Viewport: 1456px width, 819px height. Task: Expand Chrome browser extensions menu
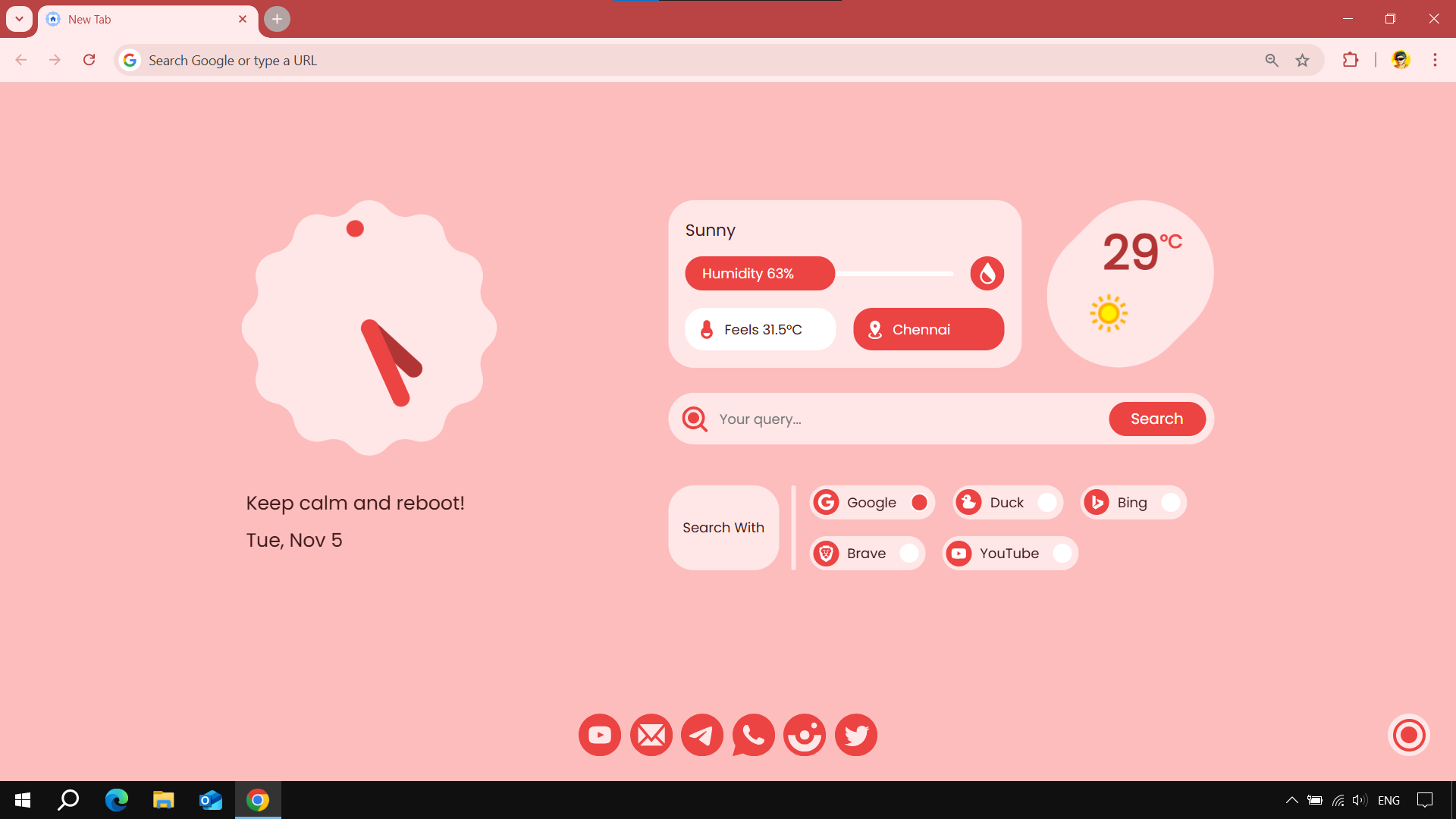(1350, 61)
